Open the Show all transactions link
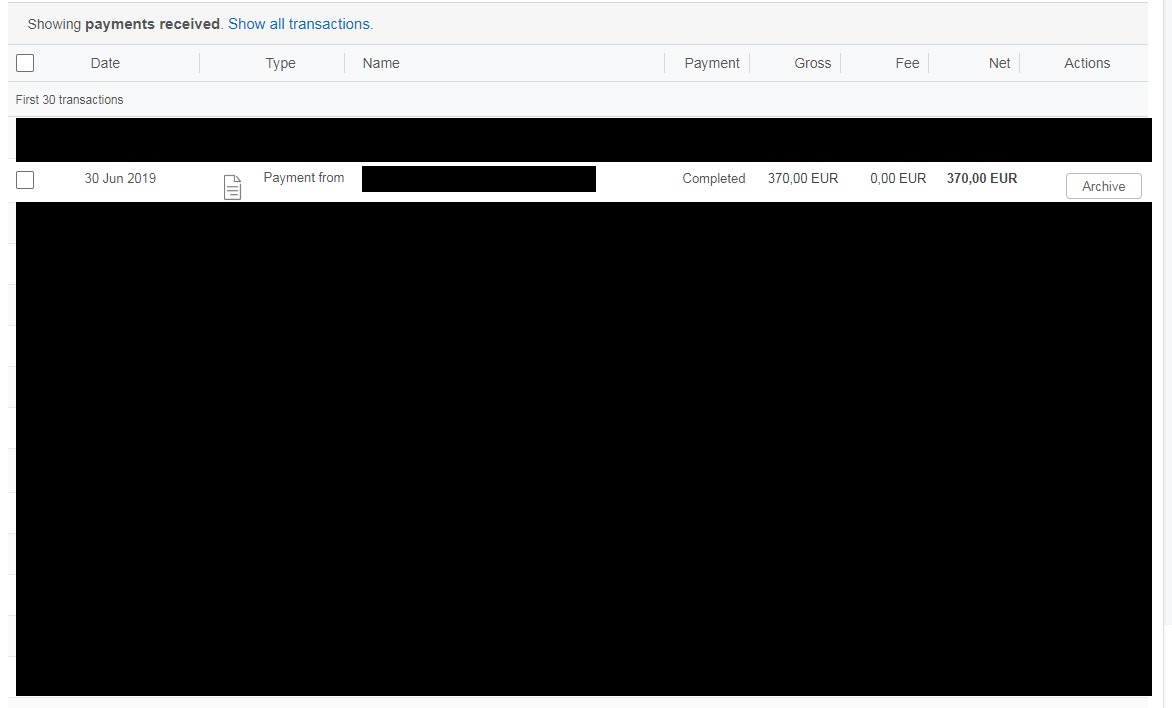This screenshot has height=708, width=1172. [x=300, y=24]
